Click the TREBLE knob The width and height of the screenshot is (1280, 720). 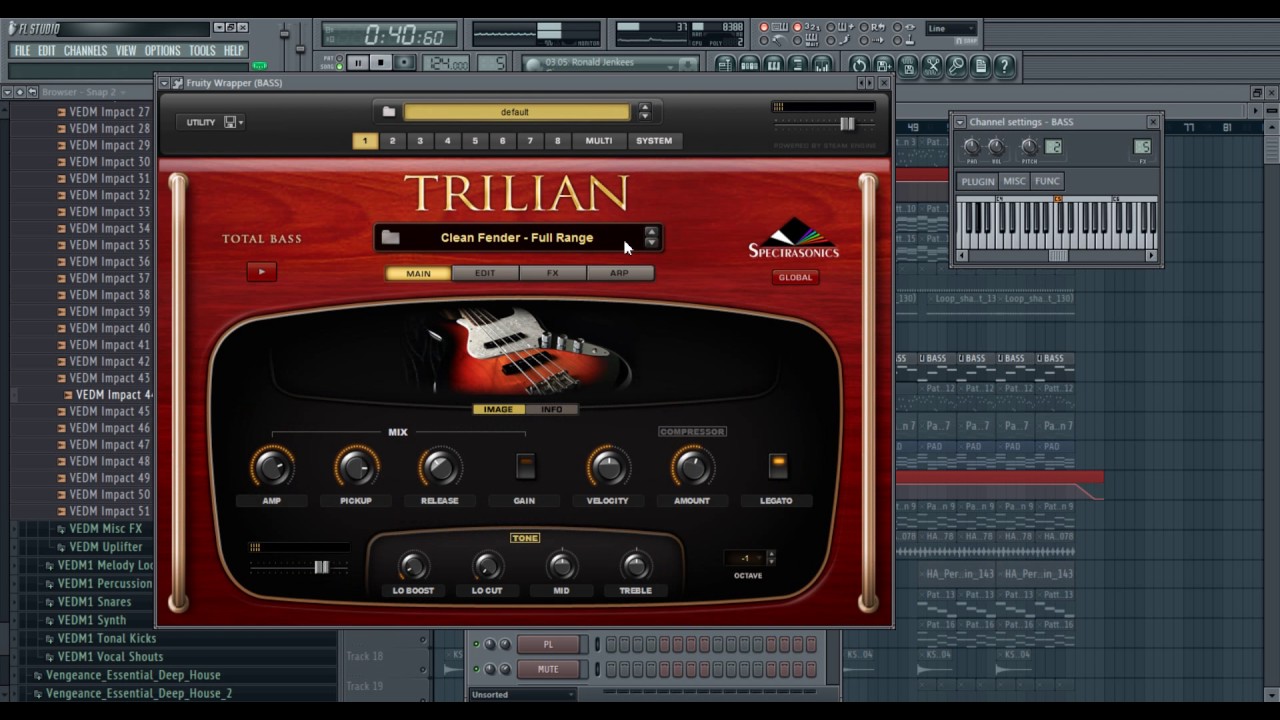coord(636,567)
